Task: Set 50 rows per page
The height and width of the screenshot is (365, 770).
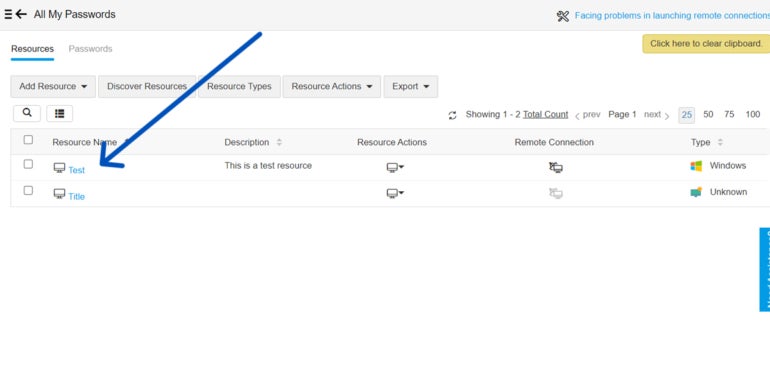Action: [708, 114]
